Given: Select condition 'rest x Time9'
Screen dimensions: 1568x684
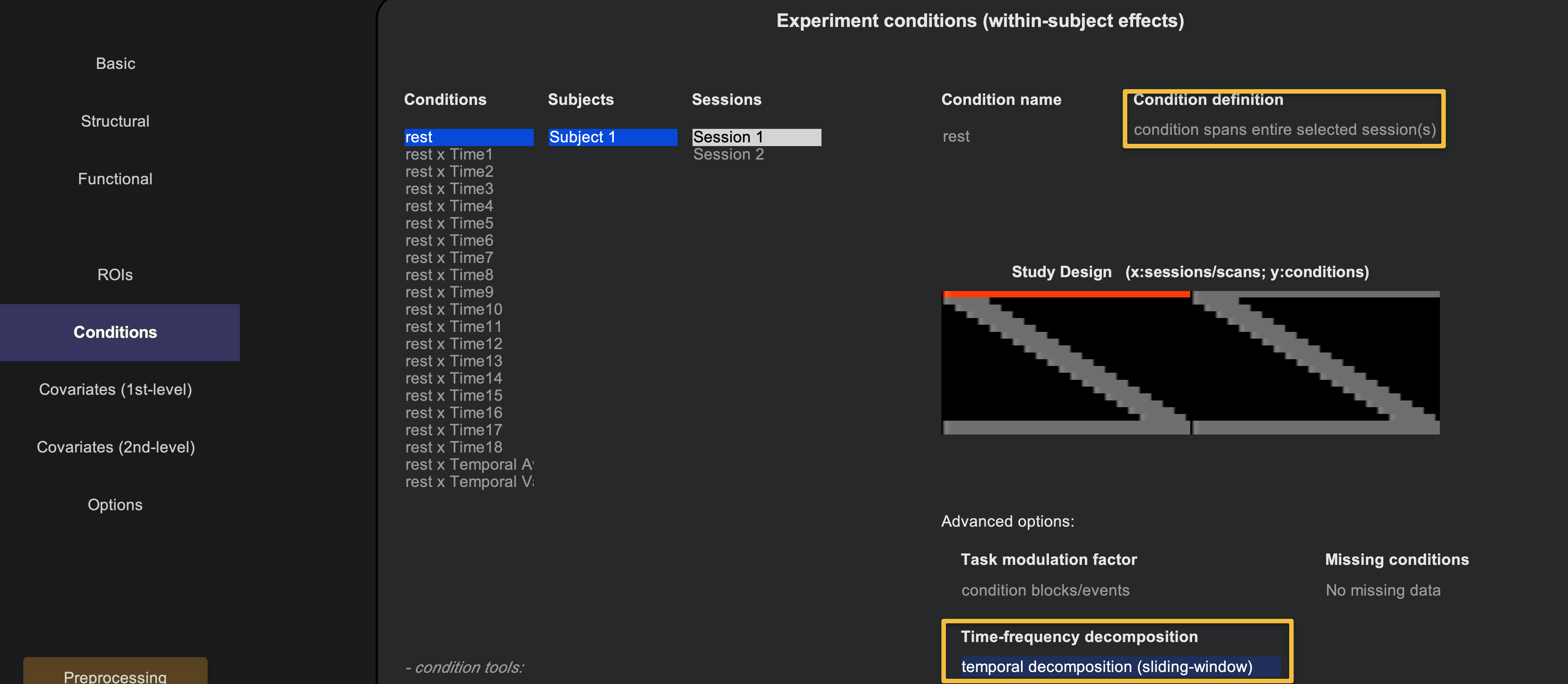Looking at the screenshot, I should (x=469, y=292).
